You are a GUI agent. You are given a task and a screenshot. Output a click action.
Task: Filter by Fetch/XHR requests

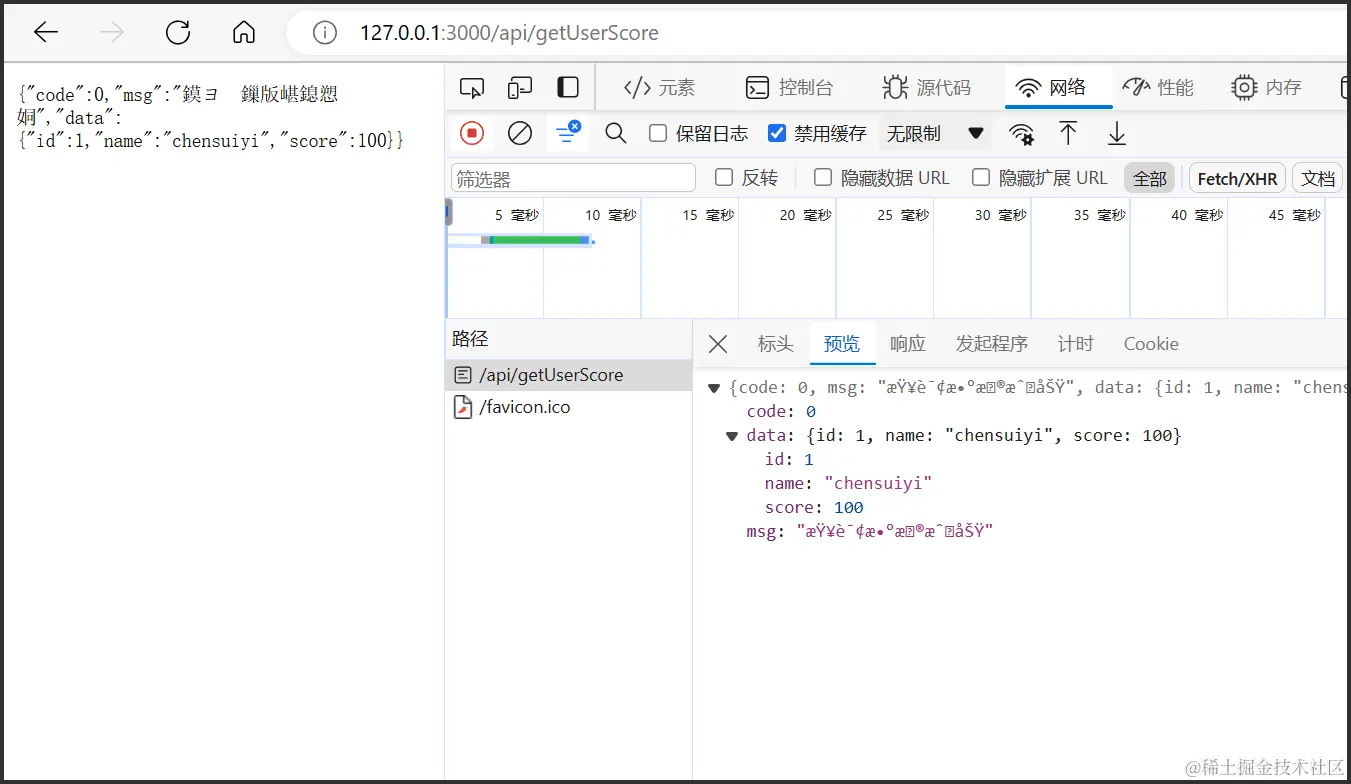[x=1237, y=178]
